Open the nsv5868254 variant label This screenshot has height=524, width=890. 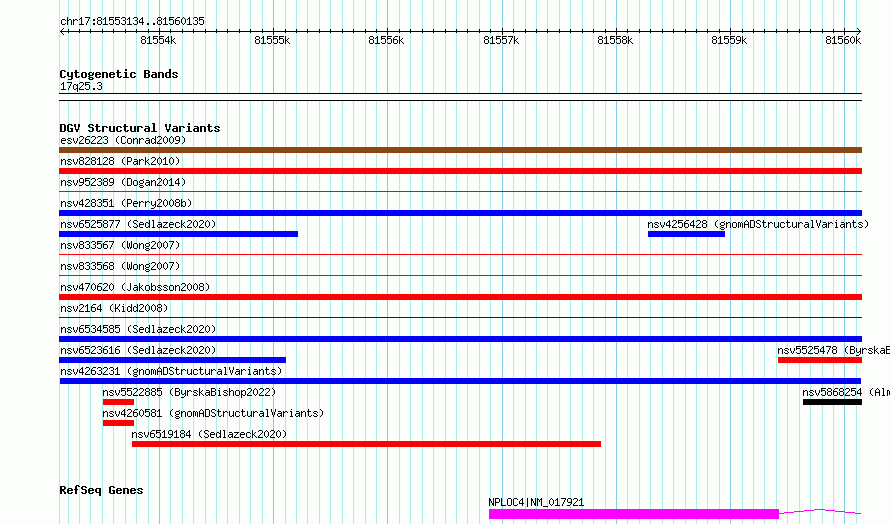846,392
